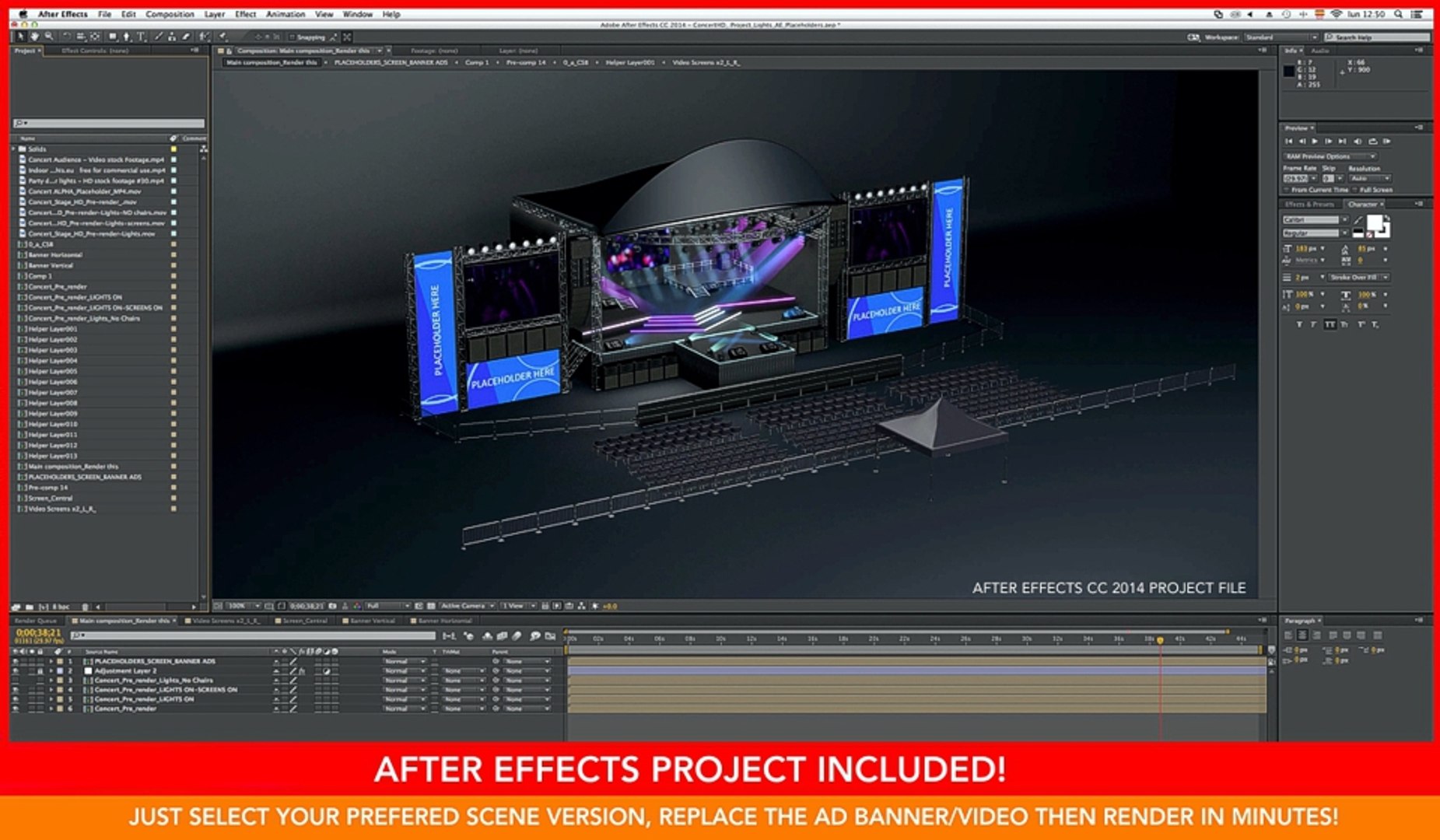Select the Rectangle shape tool
This screenshot has height=840, width=1440.
pos(113,37)
